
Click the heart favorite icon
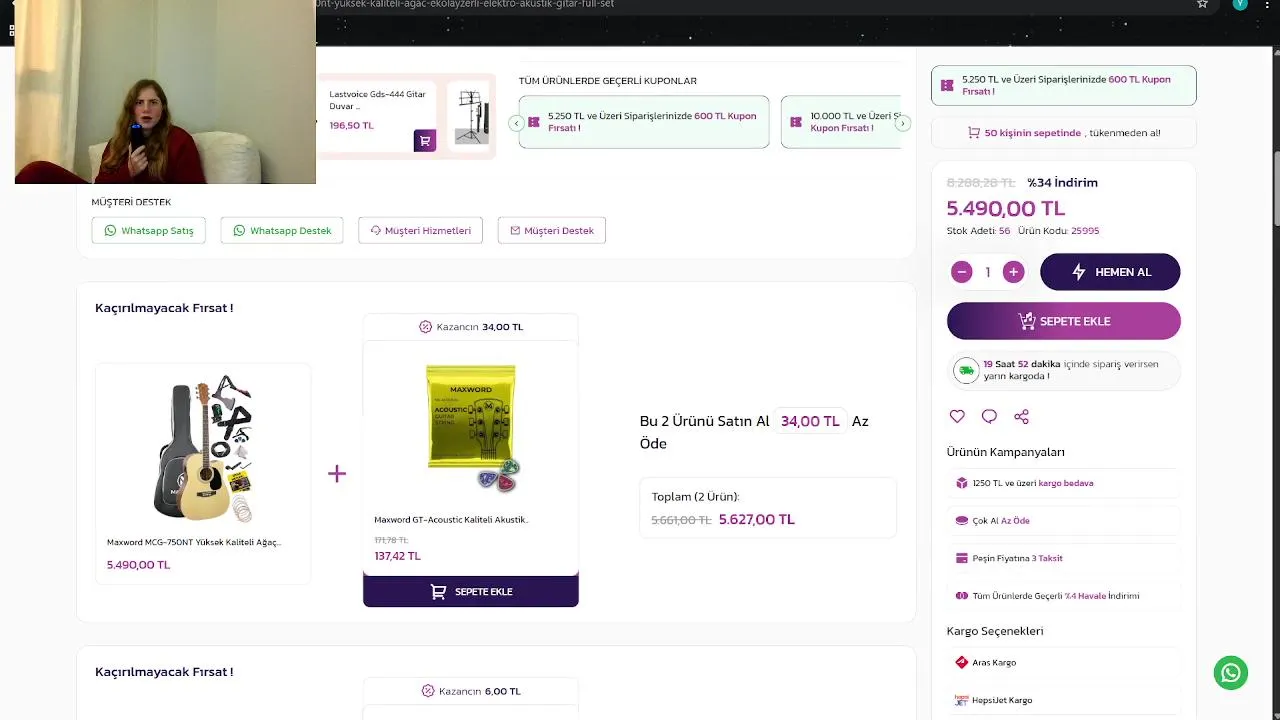point(957,416)
